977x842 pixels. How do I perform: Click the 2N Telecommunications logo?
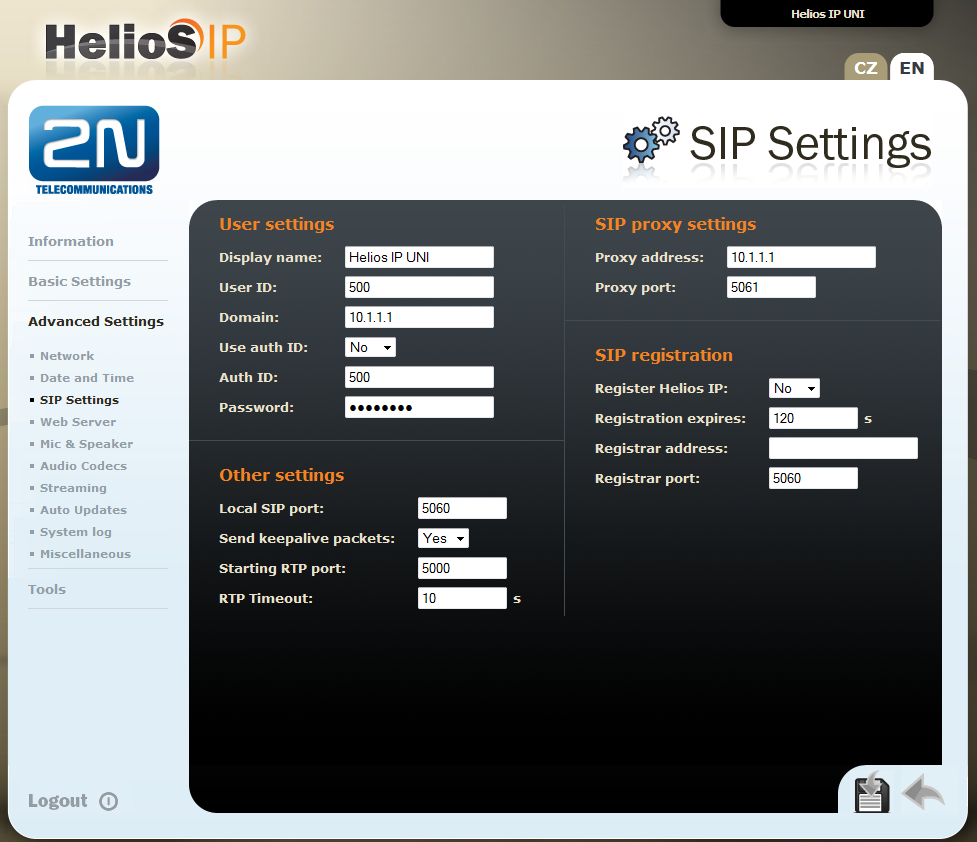click(x=94, y=150)
